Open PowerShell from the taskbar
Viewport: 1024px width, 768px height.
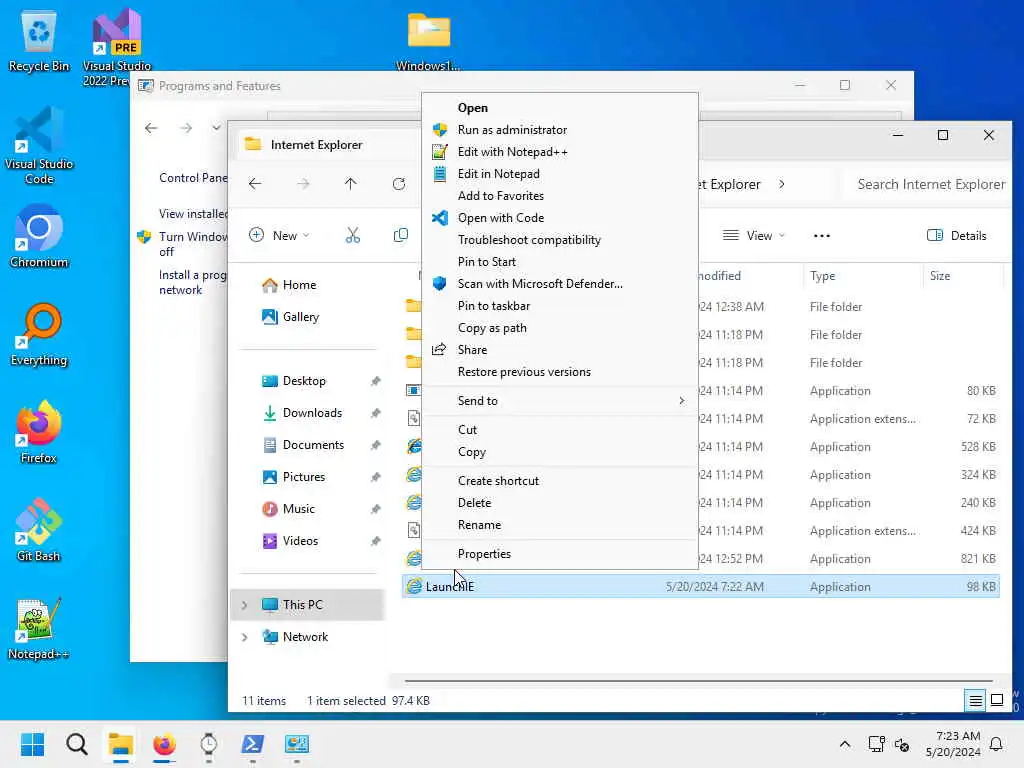pos(253,744)
